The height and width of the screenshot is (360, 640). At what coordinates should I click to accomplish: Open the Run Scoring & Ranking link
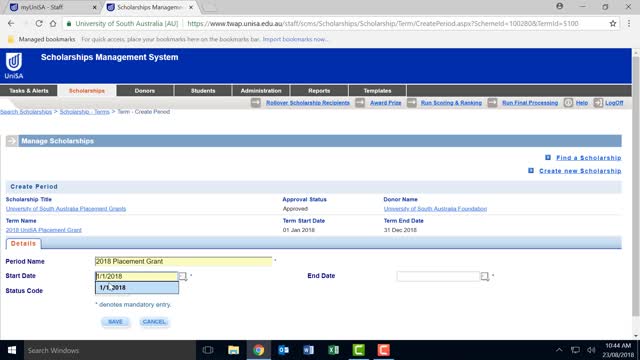point(451,103)
